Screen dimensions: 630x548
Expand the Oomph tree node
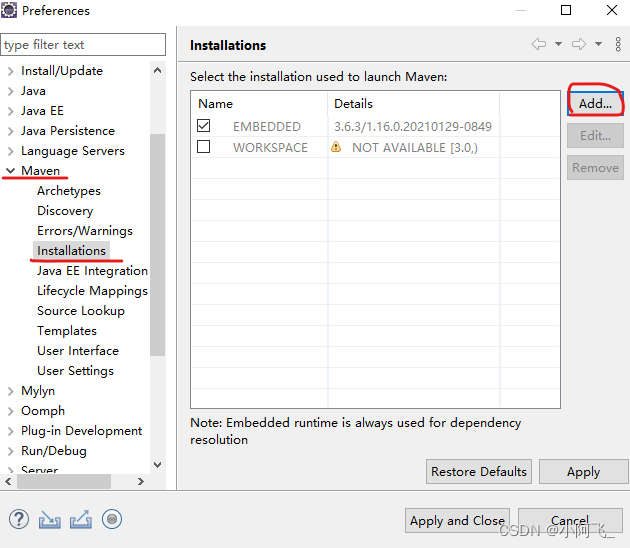click(x=10, y=411)
